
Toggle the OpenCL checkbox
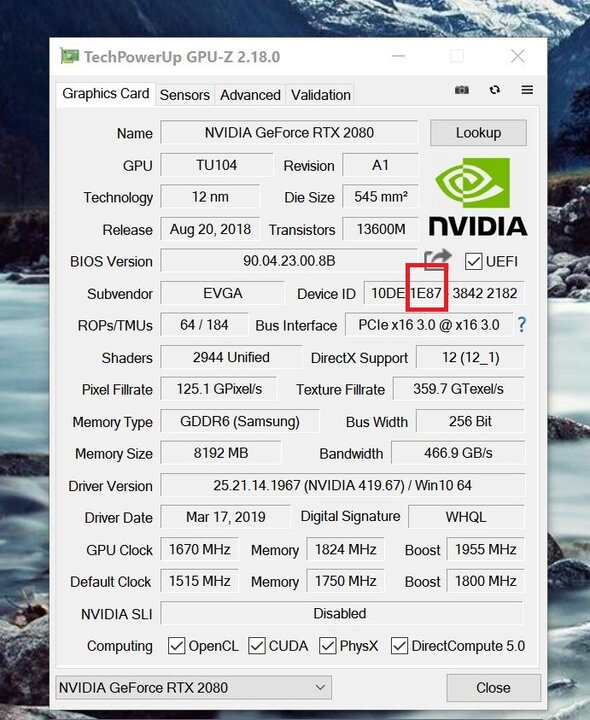coord(177,646)
